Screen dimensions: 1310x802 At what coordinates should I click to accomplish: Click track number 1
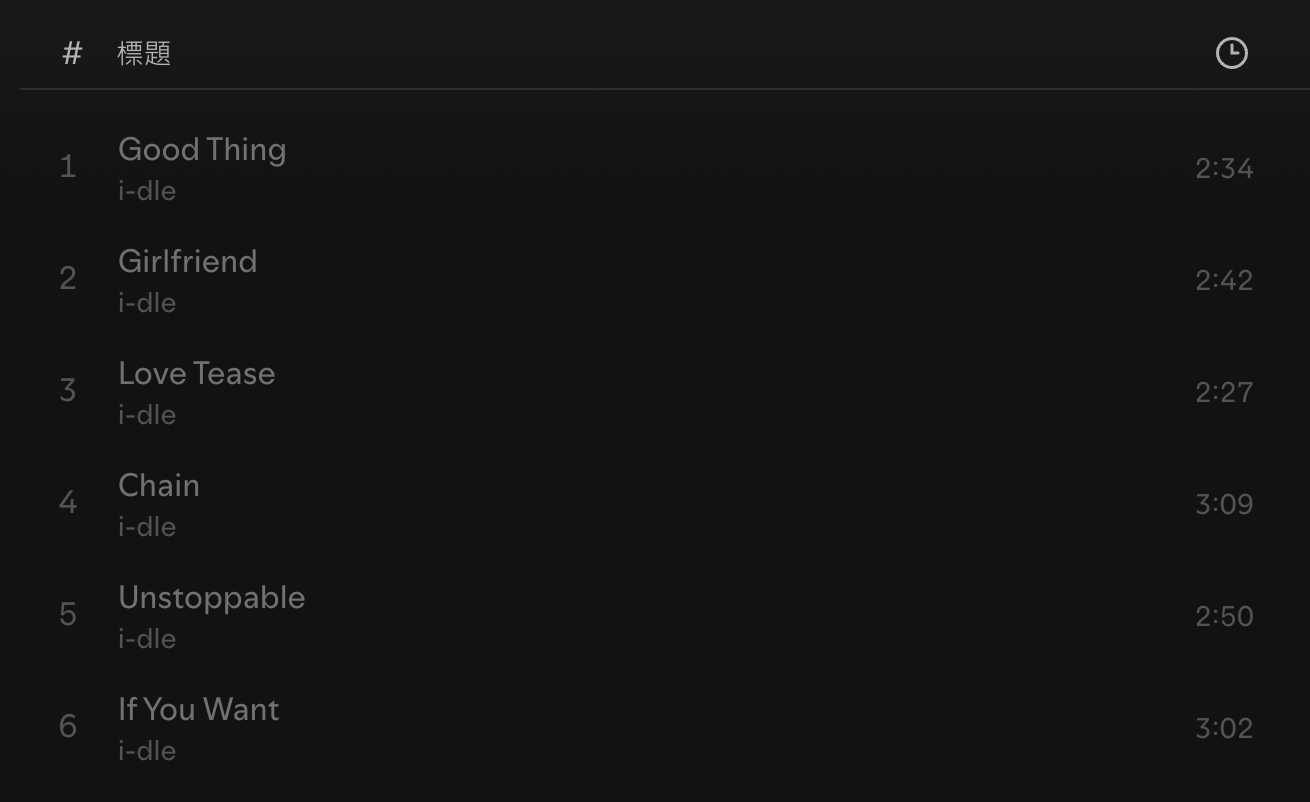tap(68, 167)
